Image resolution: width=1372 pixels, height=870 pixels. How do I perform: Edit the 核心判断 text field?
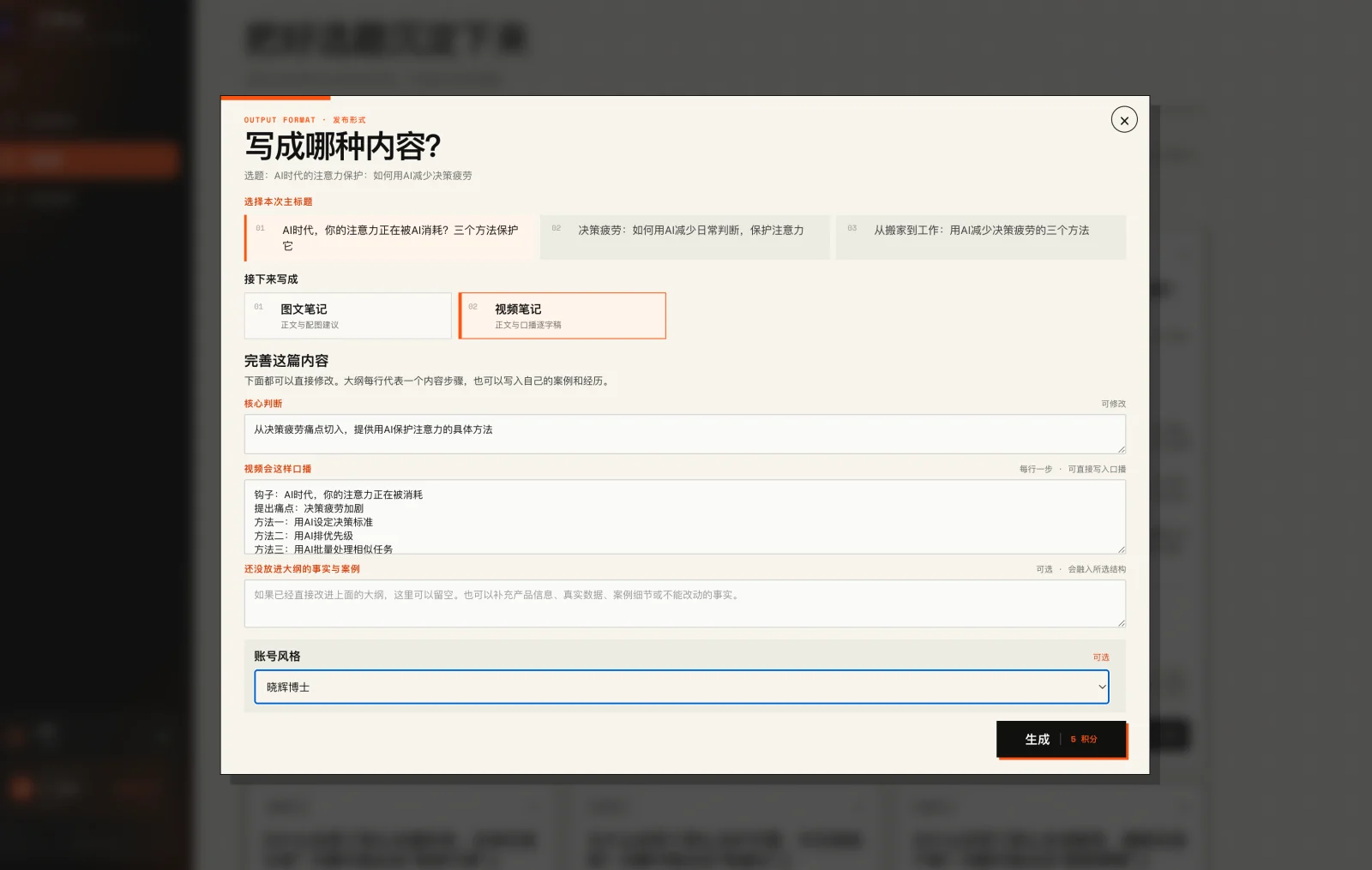pyautogui.click(x=684, y=434)
